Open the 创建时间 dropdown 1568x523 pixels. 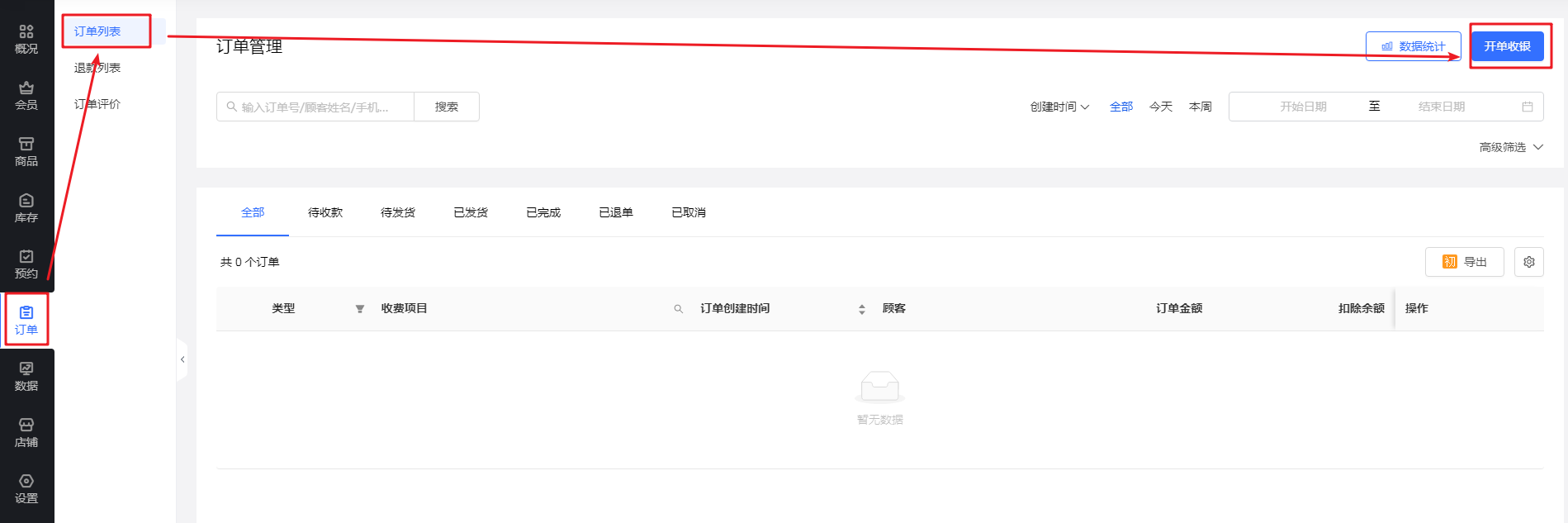(x=1059, y=107)
